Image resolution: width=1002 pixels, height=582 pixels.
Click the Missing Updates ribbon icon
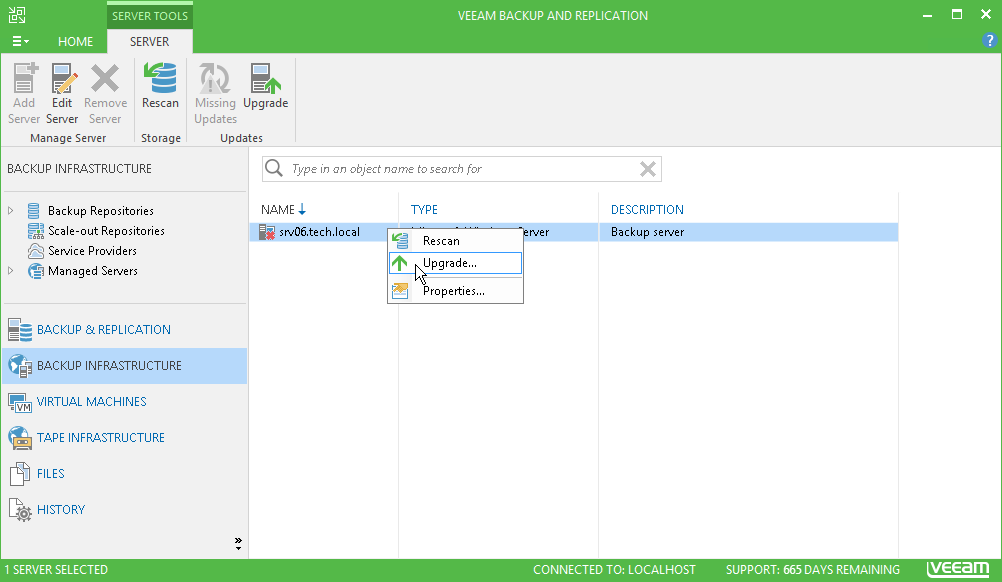215,79
